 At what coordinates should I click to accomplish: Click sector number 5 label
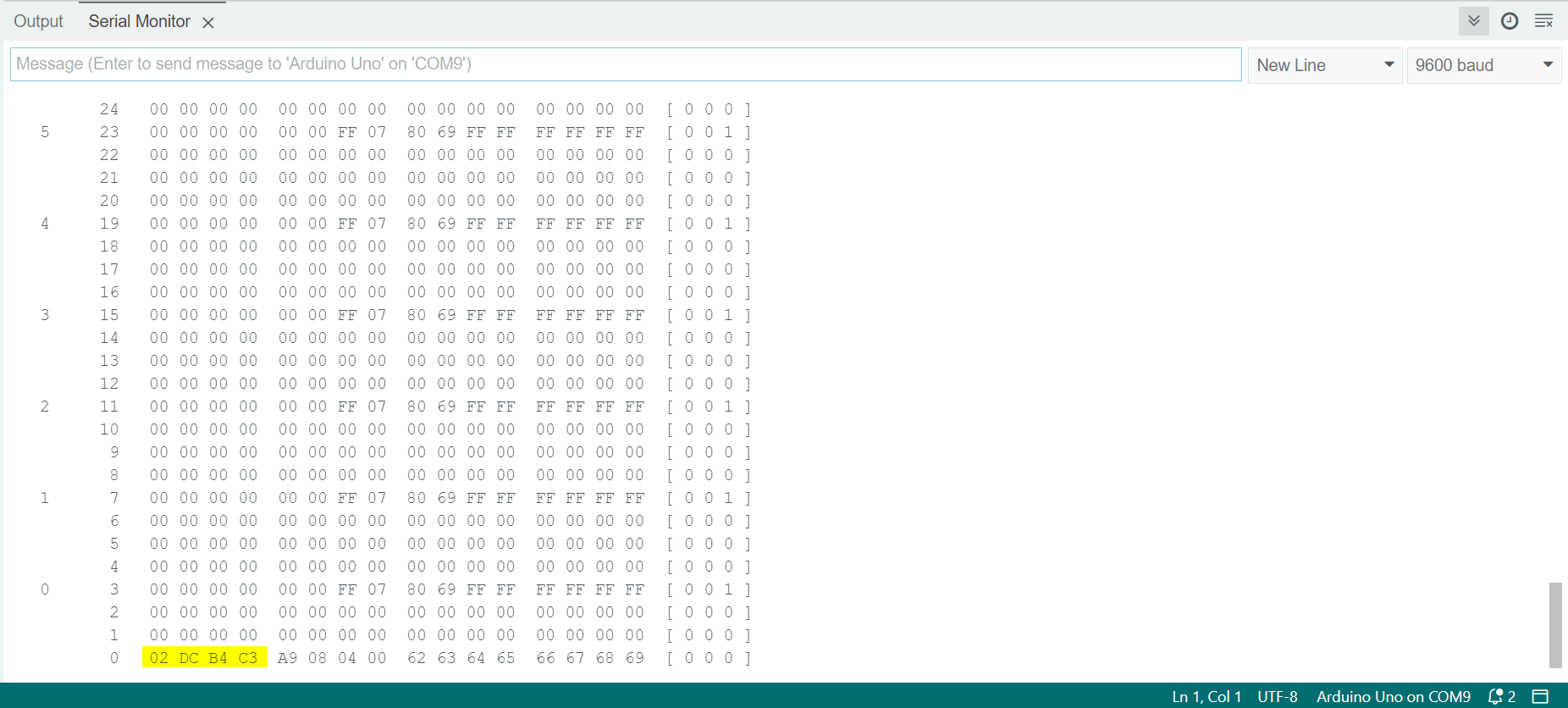tap(45, 132)
